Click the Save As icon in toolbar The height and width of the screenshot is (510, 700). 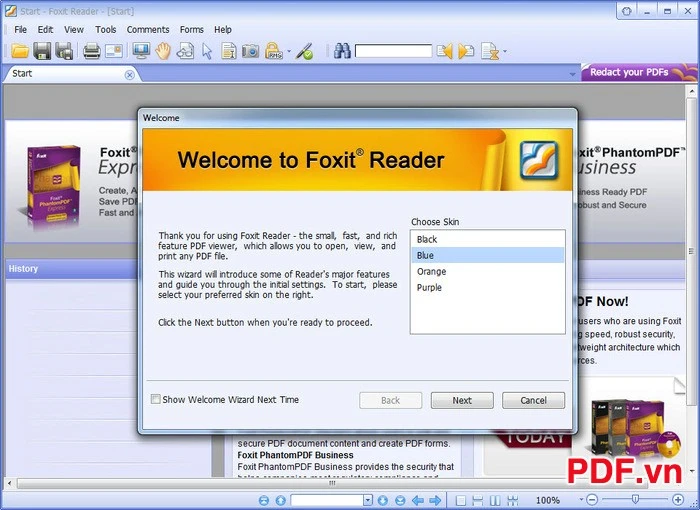[x=64, y=51]
